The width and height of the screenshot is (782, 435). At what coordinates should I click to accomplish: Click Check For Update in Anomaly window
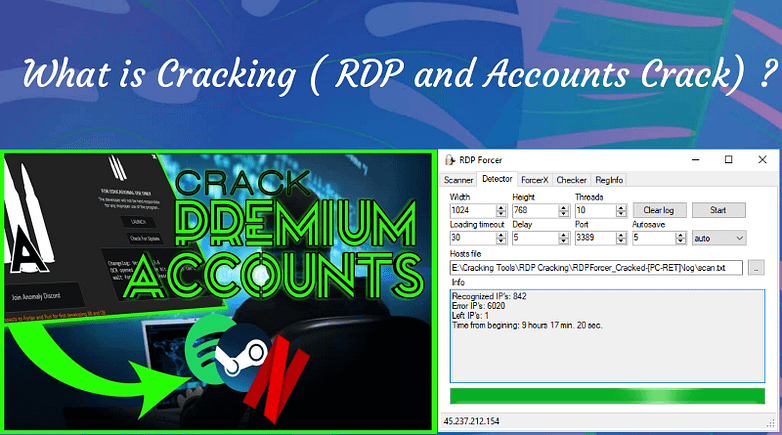click(145, 238)
